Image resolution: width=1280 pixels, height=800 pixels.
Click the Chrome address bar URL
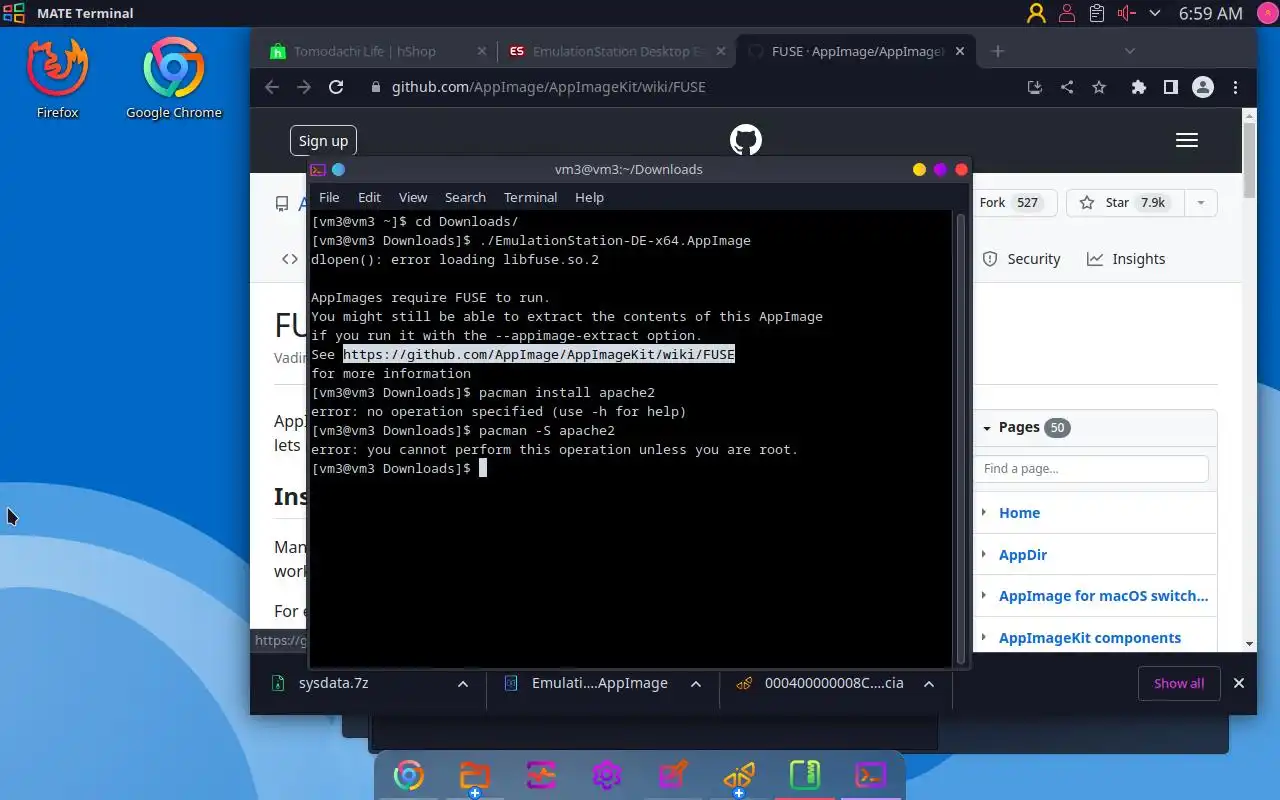tap(548, 87)
